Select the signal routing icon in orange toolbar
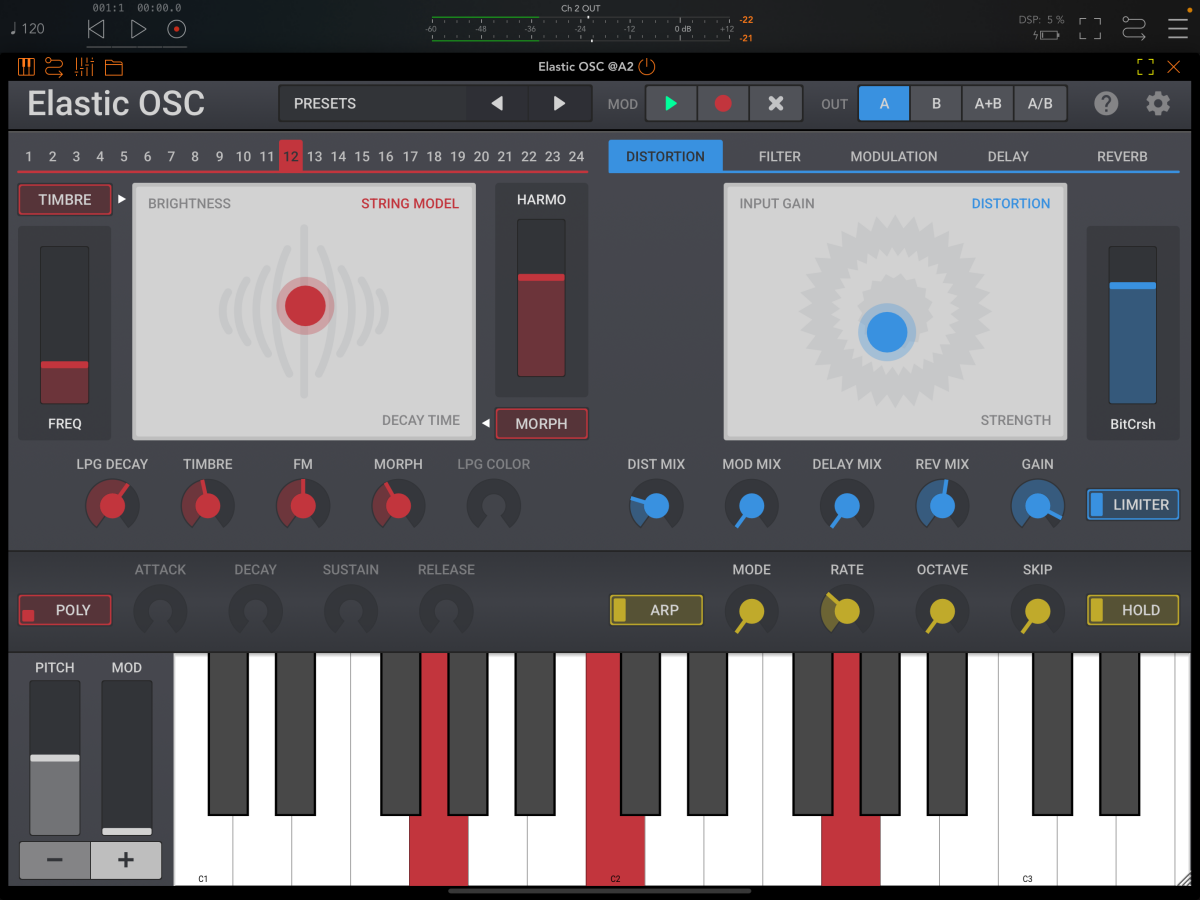Viewport: 1200px width, 900px height. tap(55, 66)
